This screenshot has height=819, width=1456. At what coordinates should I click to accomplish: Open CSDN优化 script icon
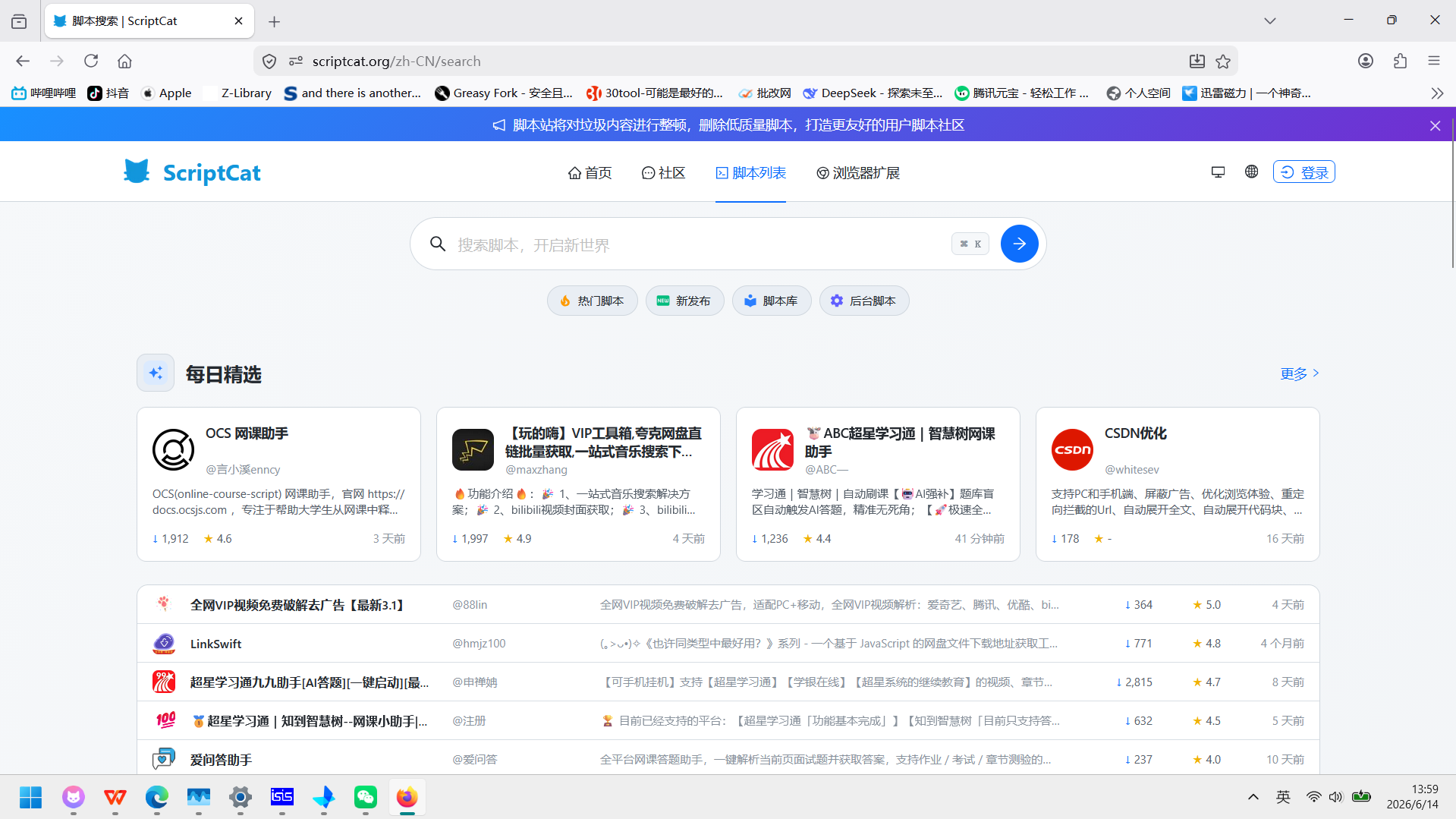pos(1072,449)
